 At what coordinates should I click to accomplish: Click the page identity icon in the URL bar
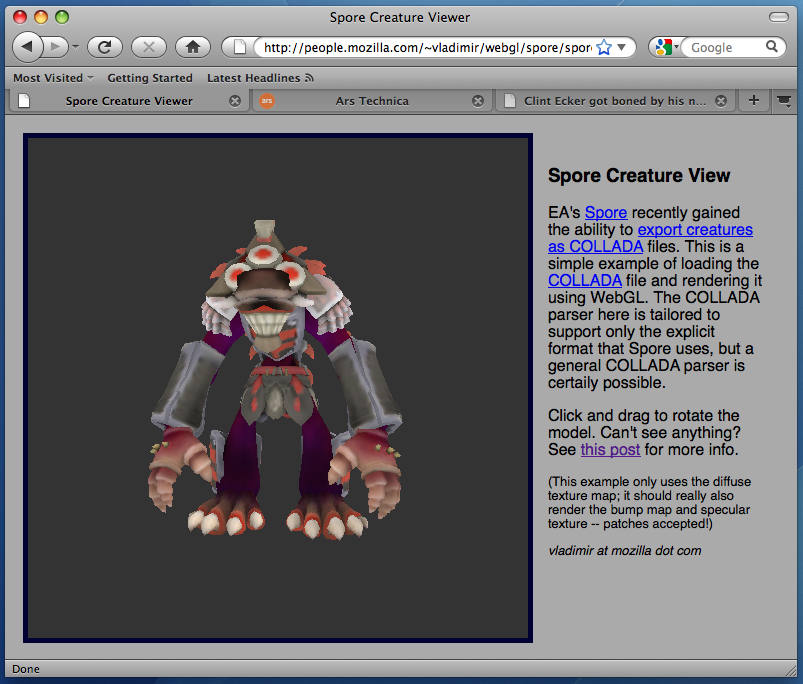click(239, 47)
